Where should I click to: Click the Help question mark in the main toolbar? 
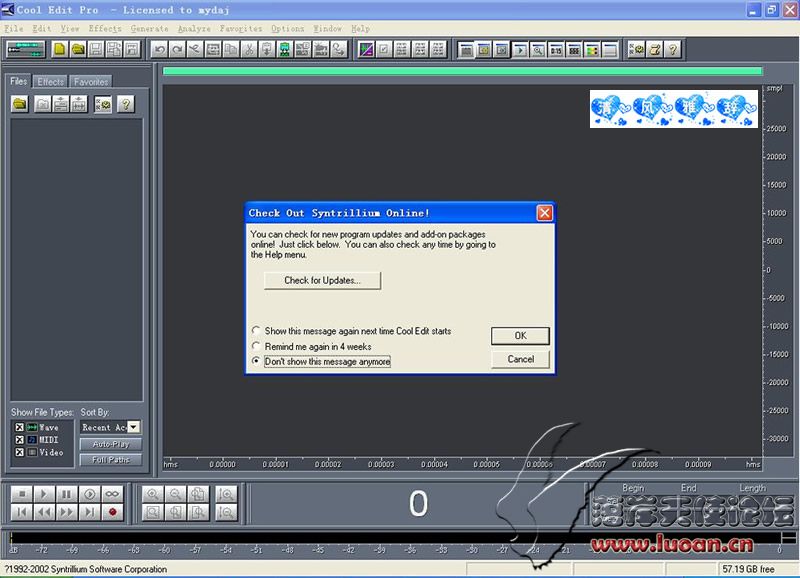[x=673, y=49]
